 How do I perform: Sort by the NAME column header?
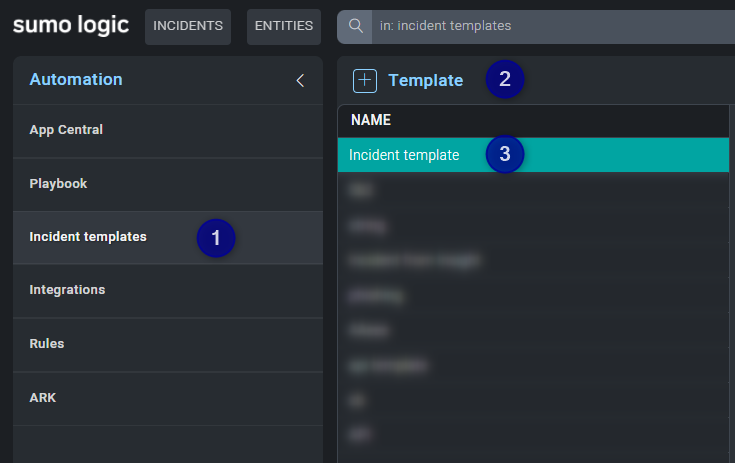(x=370, y=120)
